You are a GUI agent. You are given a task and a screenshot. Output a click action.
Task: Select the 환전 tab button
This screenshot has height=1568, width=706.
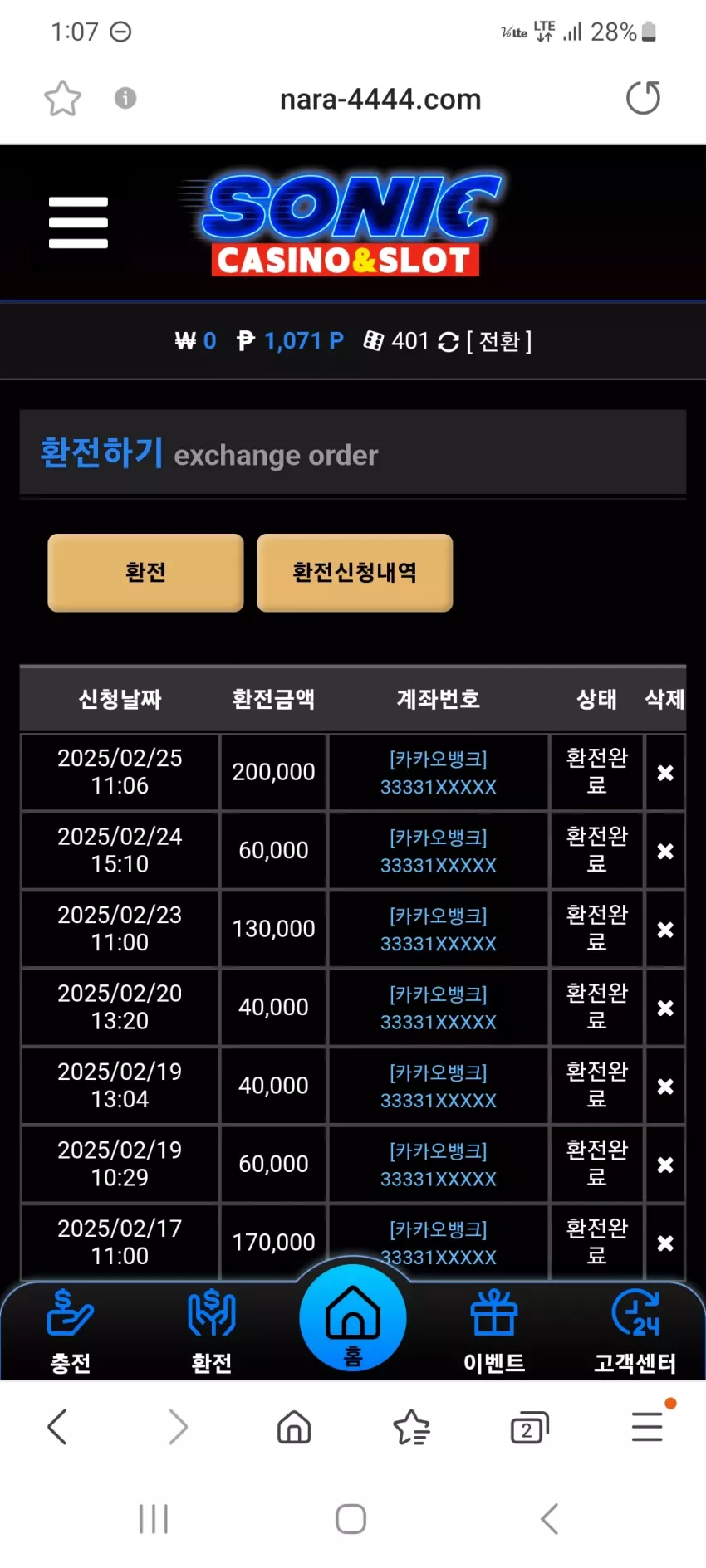(145, 573)
